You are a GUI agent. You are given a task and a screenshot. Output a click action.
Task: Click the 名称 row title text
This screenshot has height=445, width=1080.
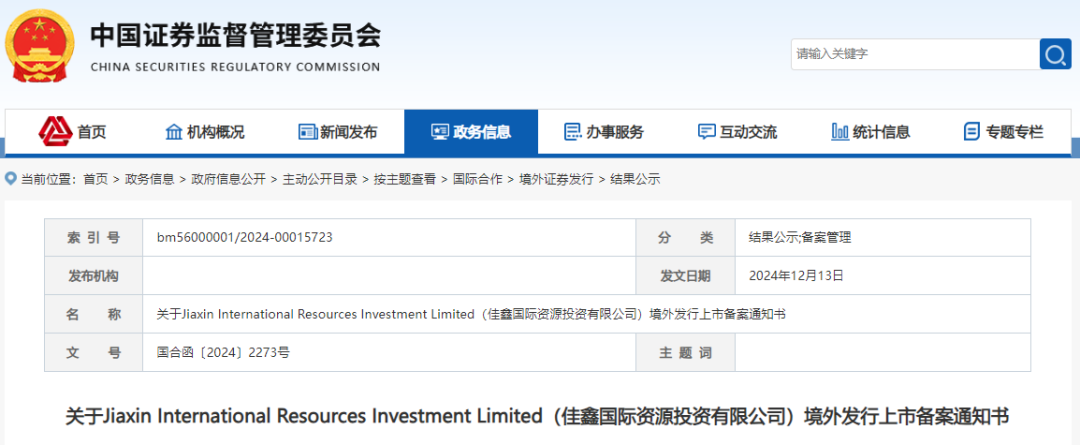click(x=471, y=314)
